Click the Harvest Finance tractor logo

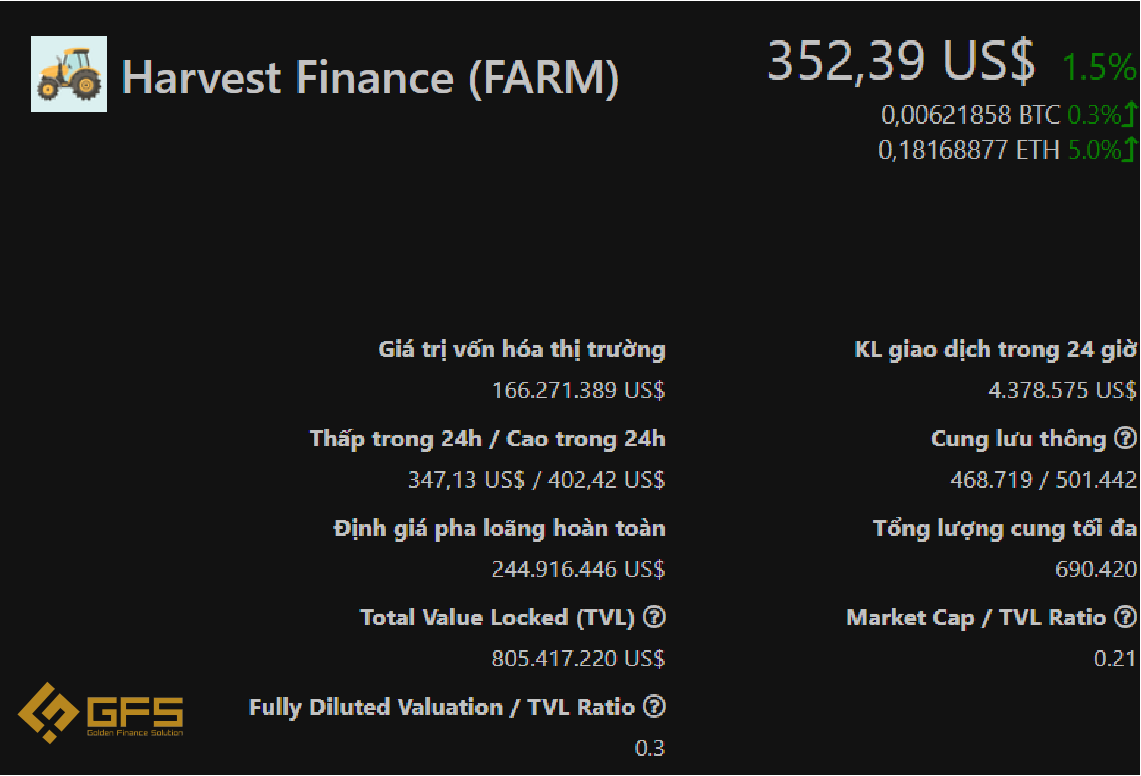69,74
